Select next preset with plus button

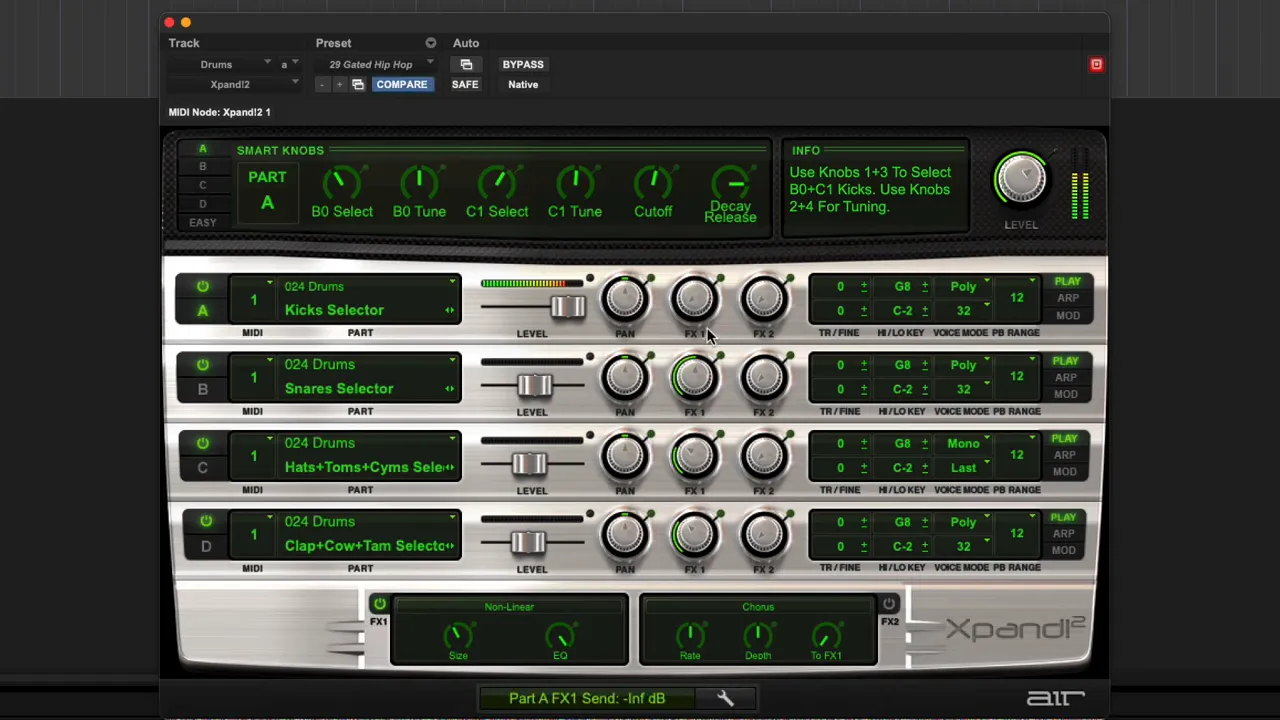pos(339,85)
